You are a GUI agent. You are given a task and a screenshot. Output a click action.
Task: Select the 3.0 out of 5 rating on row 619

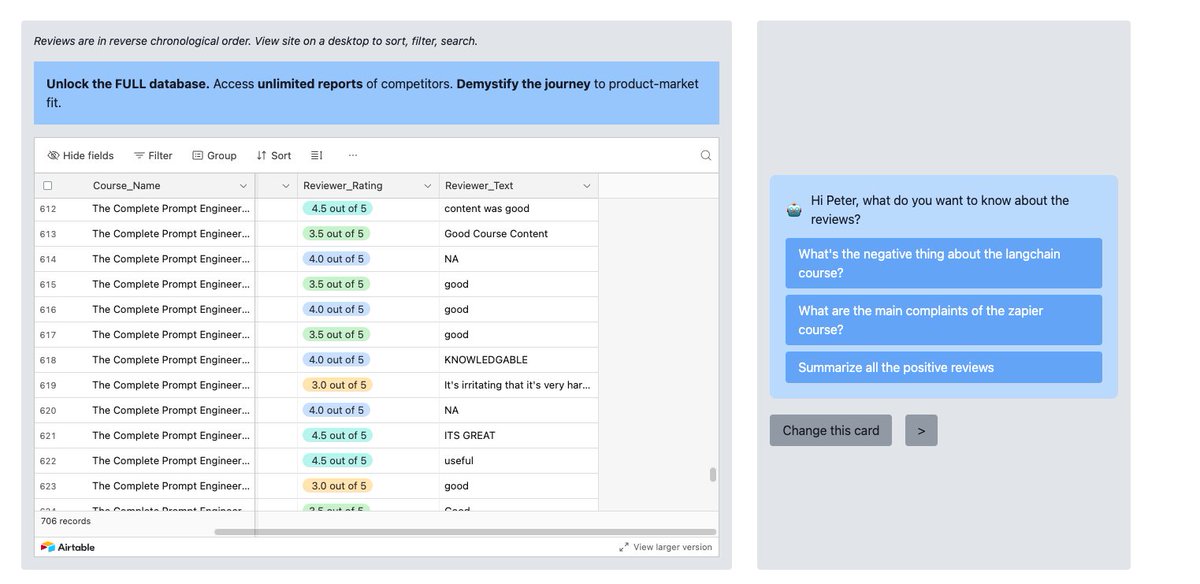(340, 384)
